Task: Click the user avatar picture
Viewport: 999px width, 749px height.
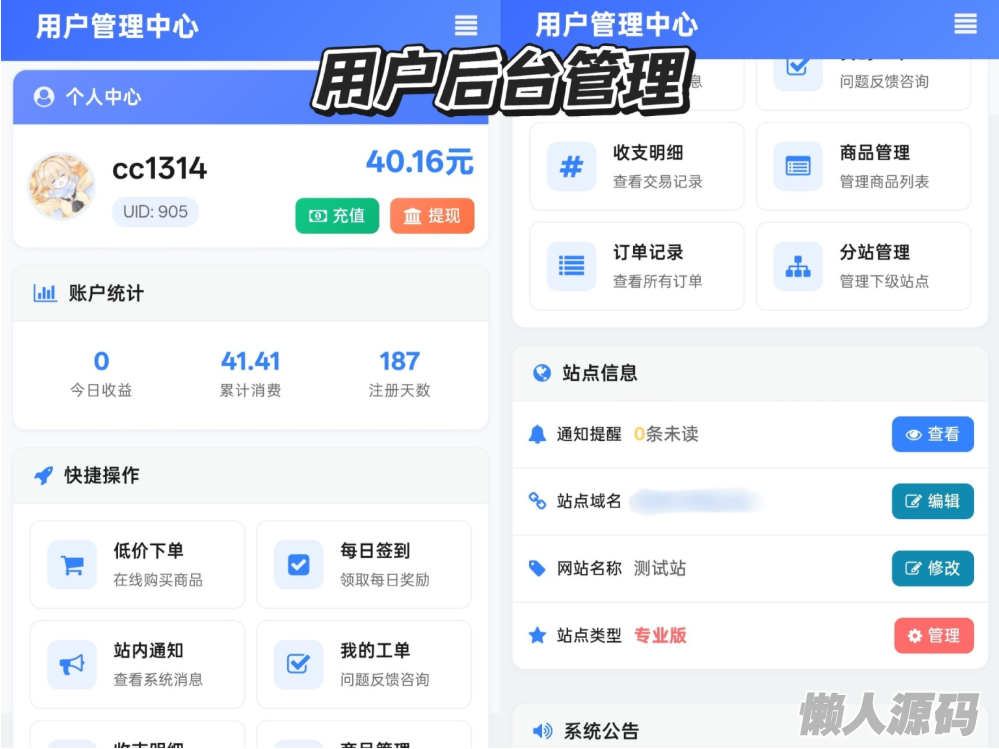Action: (x=61, y=186)
